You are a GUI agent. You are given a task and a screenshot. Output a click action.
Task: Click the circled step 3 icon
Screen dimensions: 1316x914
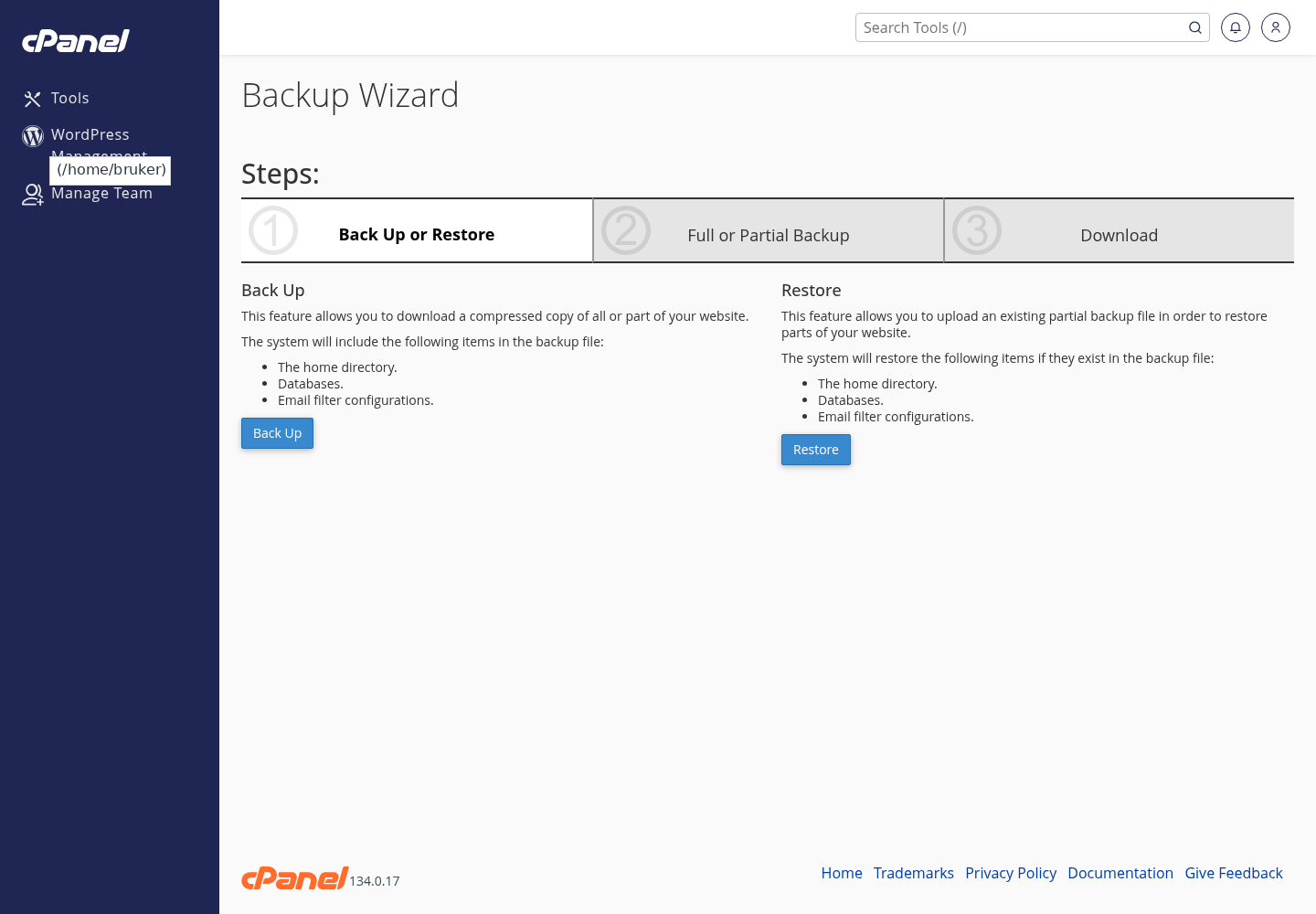[x=976, y=230]
